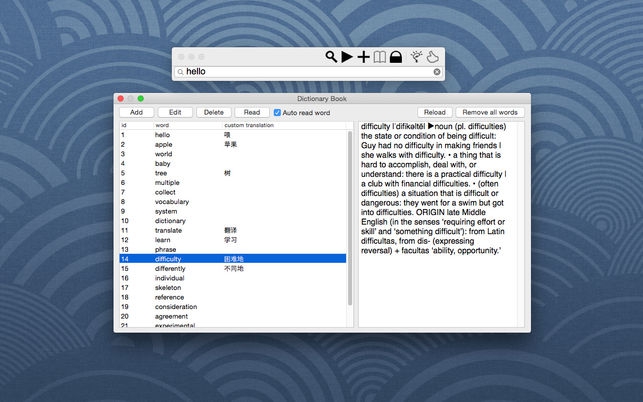Click the Add button
643x402 pixels.
tap(137, 112)
